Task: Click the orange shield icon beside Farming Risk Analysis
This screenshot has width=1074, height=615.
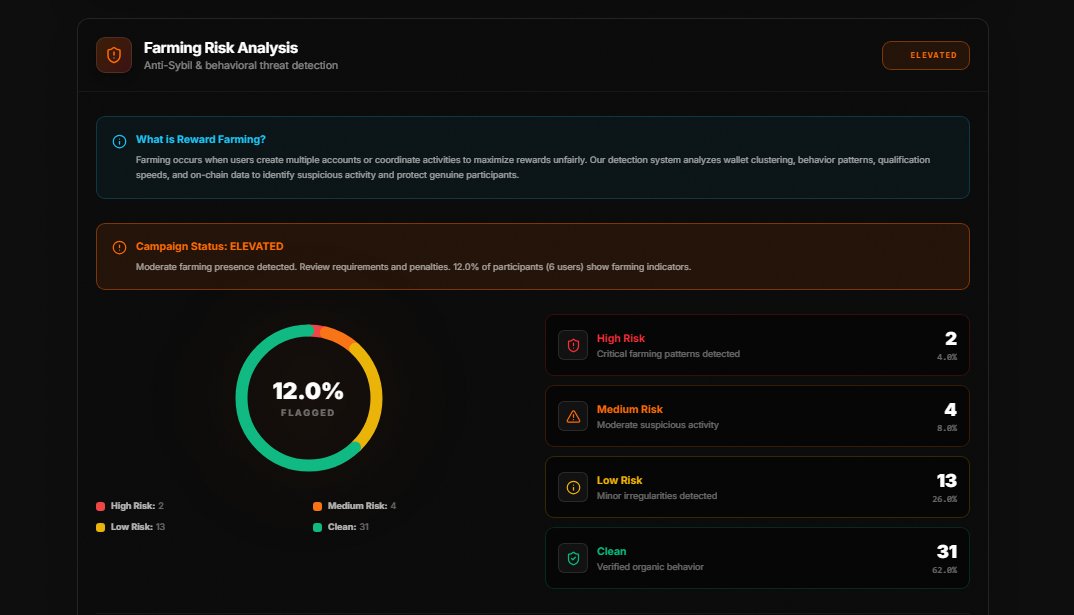Action: 114,55
